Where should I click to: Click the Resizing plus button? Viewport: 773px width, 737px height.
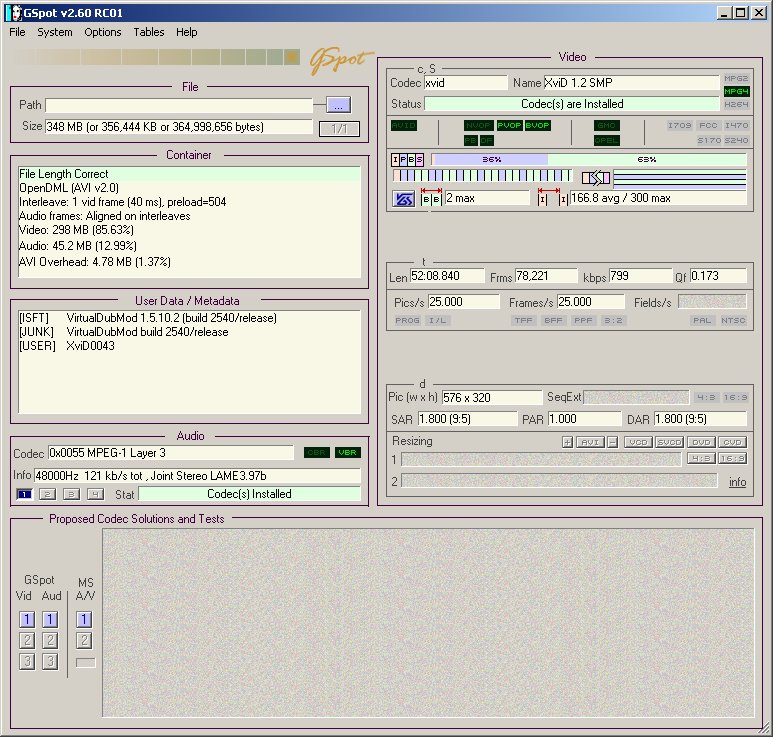click(x=567, y=442)
